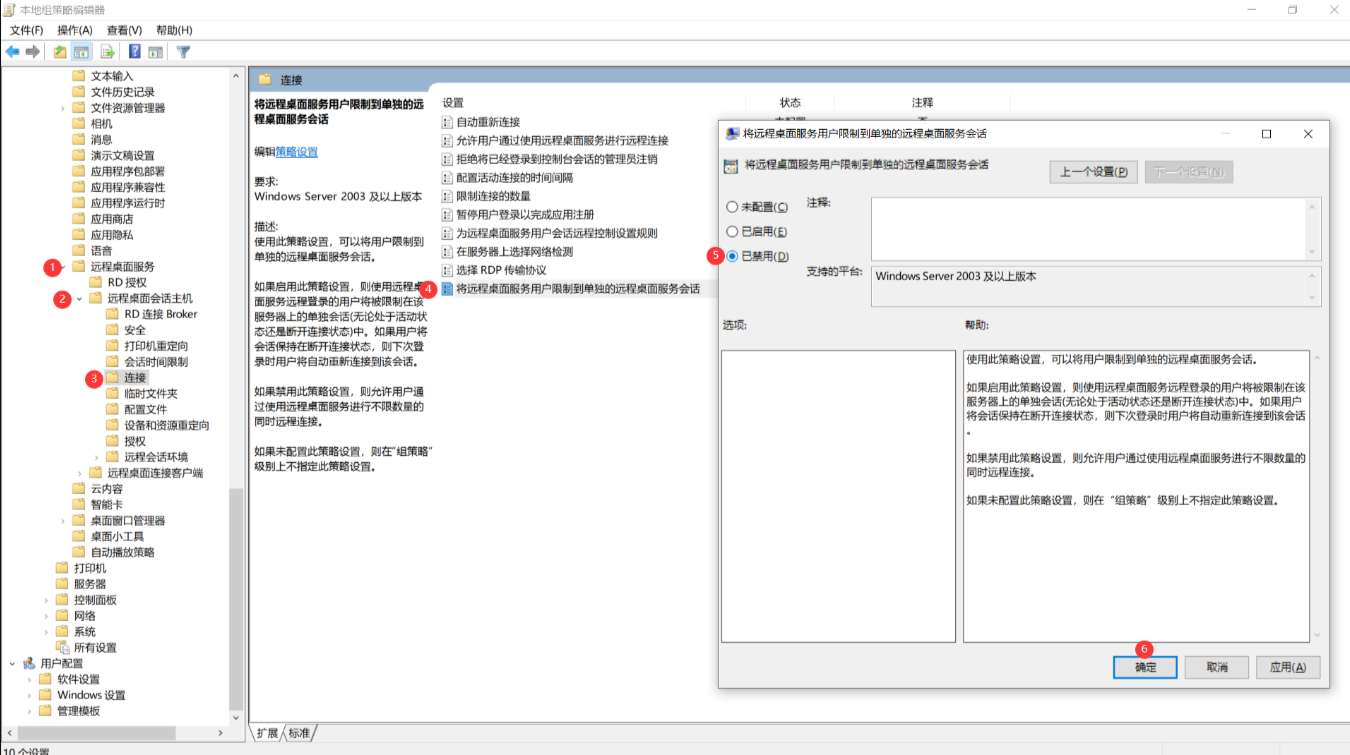Expand the 远程桌面连接客户端 folder
Image resolution: width=1350 pixels, height=755 pixels.
(x=80, y=473)
